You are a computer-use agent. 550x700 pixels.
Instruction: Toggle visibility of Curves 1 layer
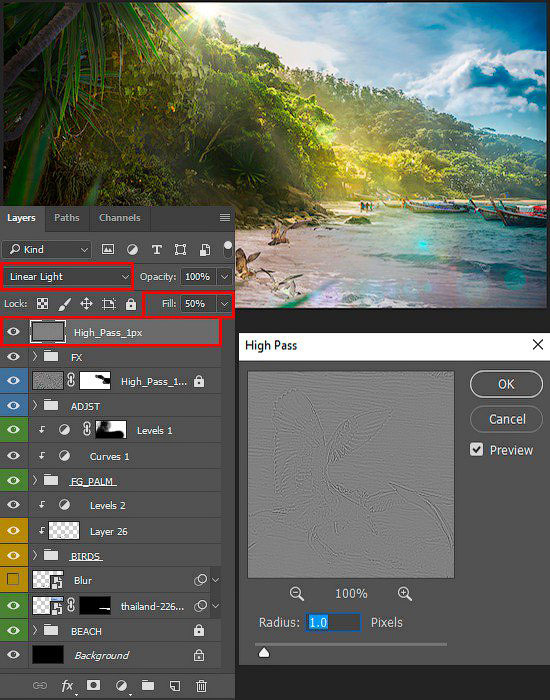13,455
